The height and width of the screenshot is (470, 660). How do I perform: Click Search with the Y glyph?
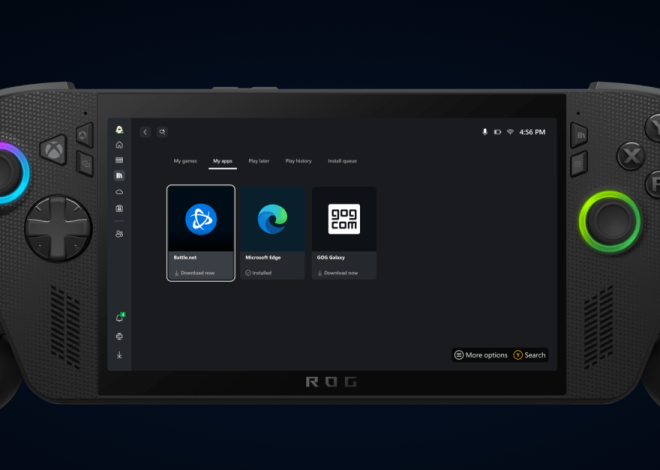[x=530, y=355]
